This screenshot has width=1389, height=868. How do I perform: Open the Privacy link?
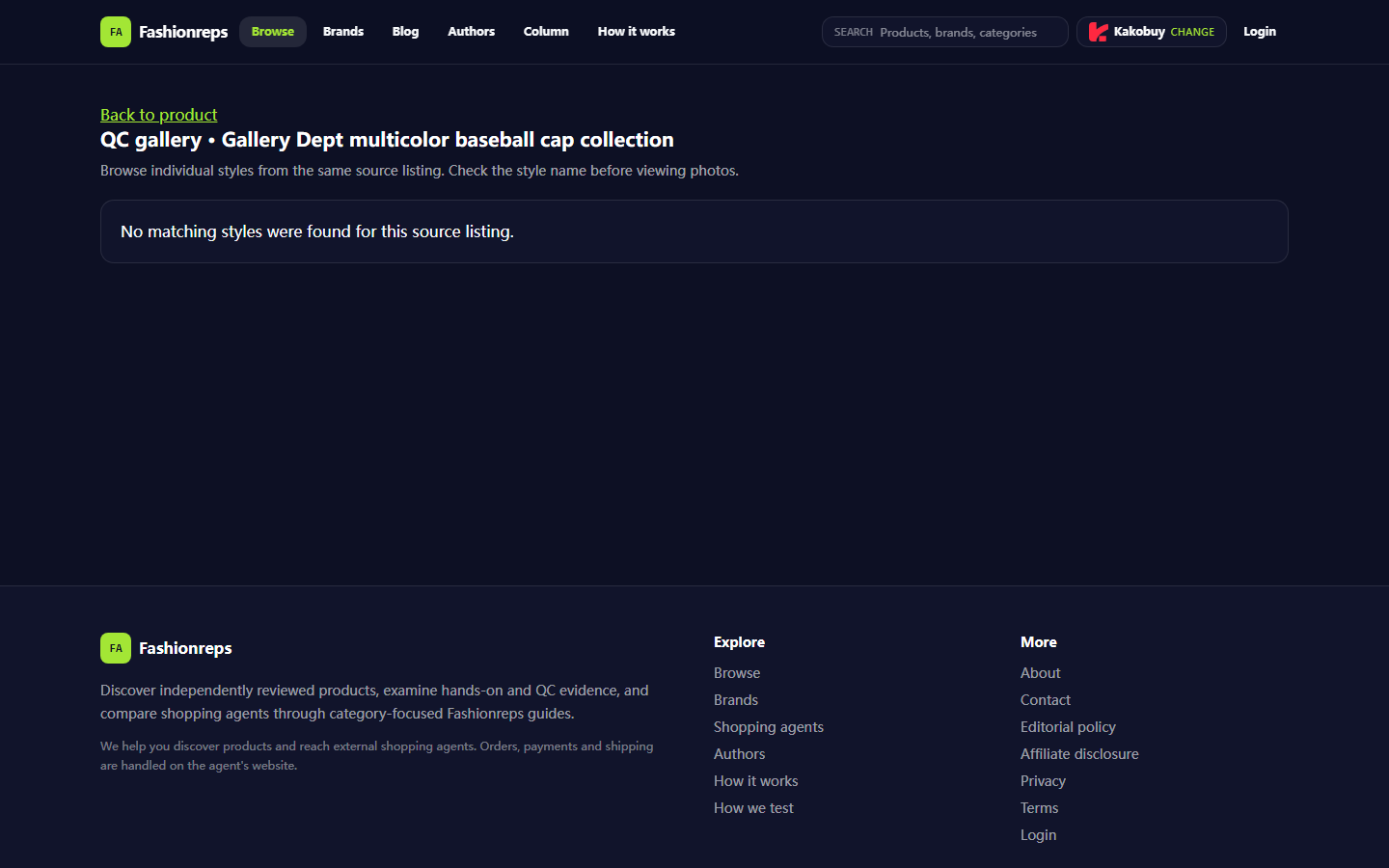point(1043,781)
